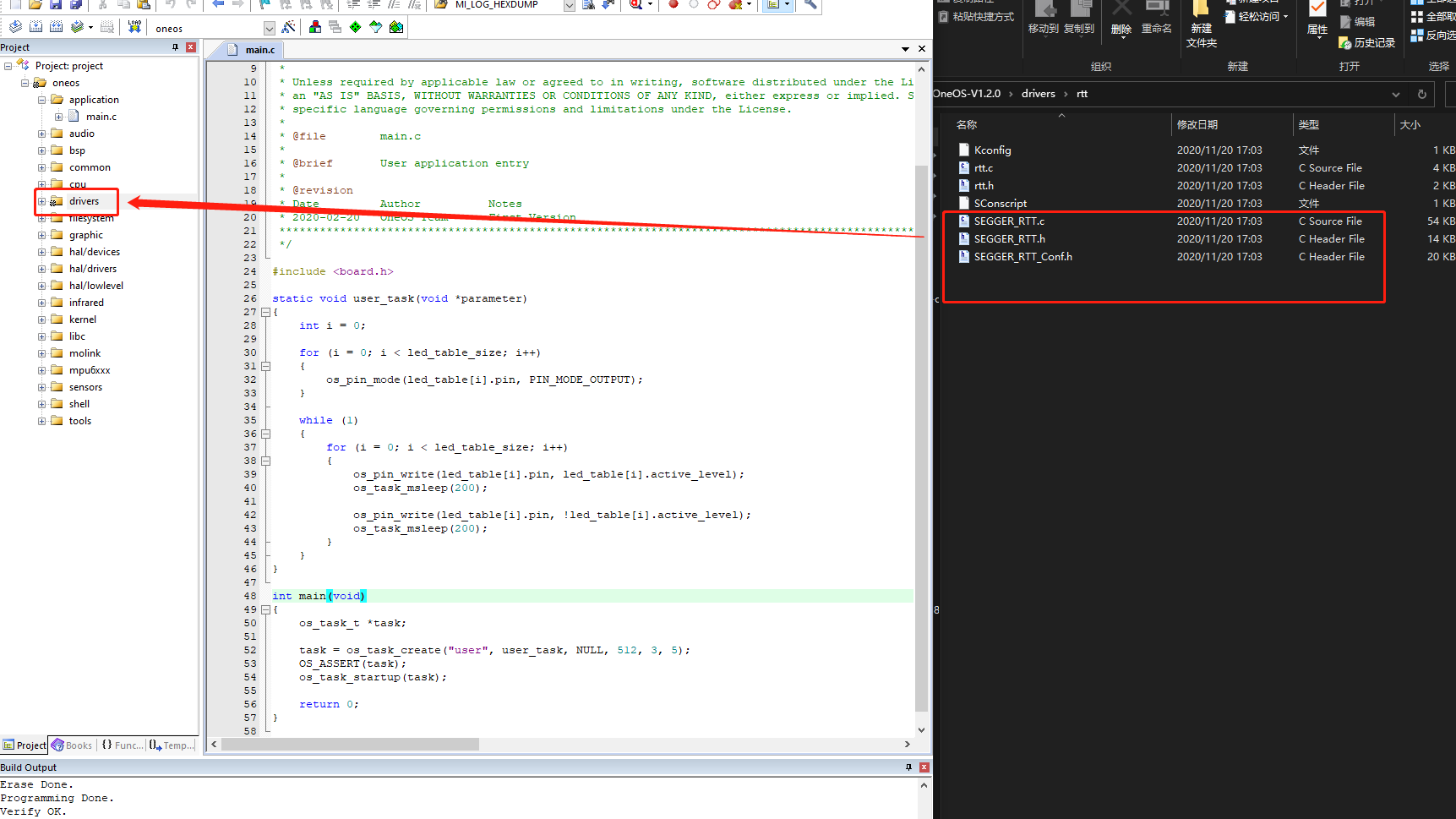Expand the kernel group in project tree
This screenshot has height=819, width=1456.
41,319
